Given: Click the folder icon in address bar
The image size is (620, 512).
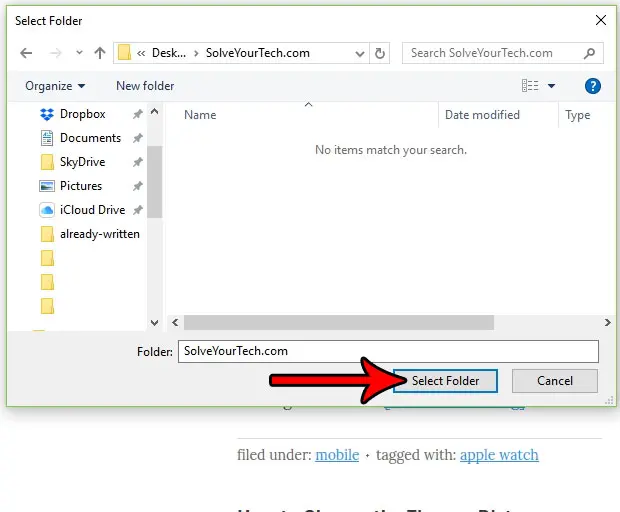Looking at the screenshot, I should click(124, 53).
